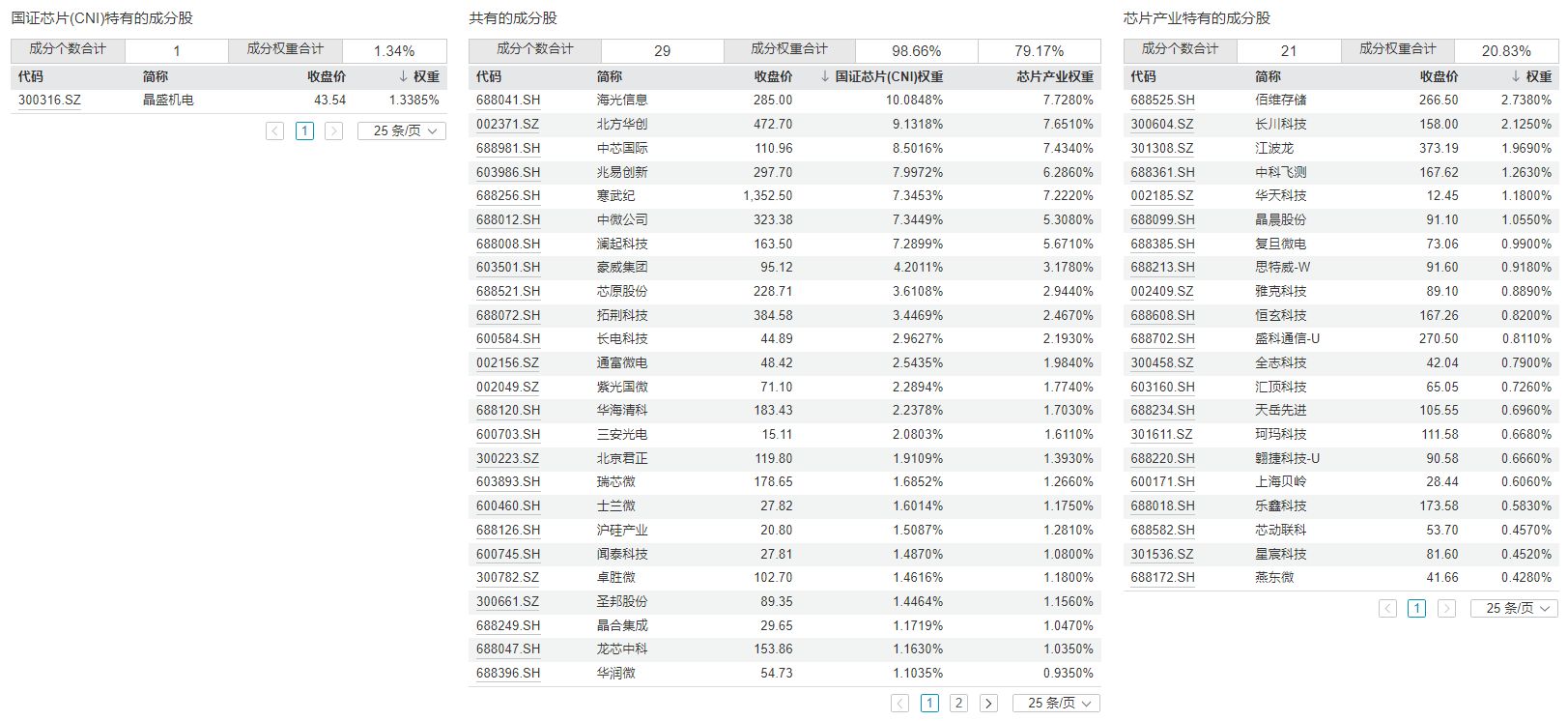This screenshot has height=721, width=1568.
Task: Go to next page in right table pagination
Action: [1446, 608]
